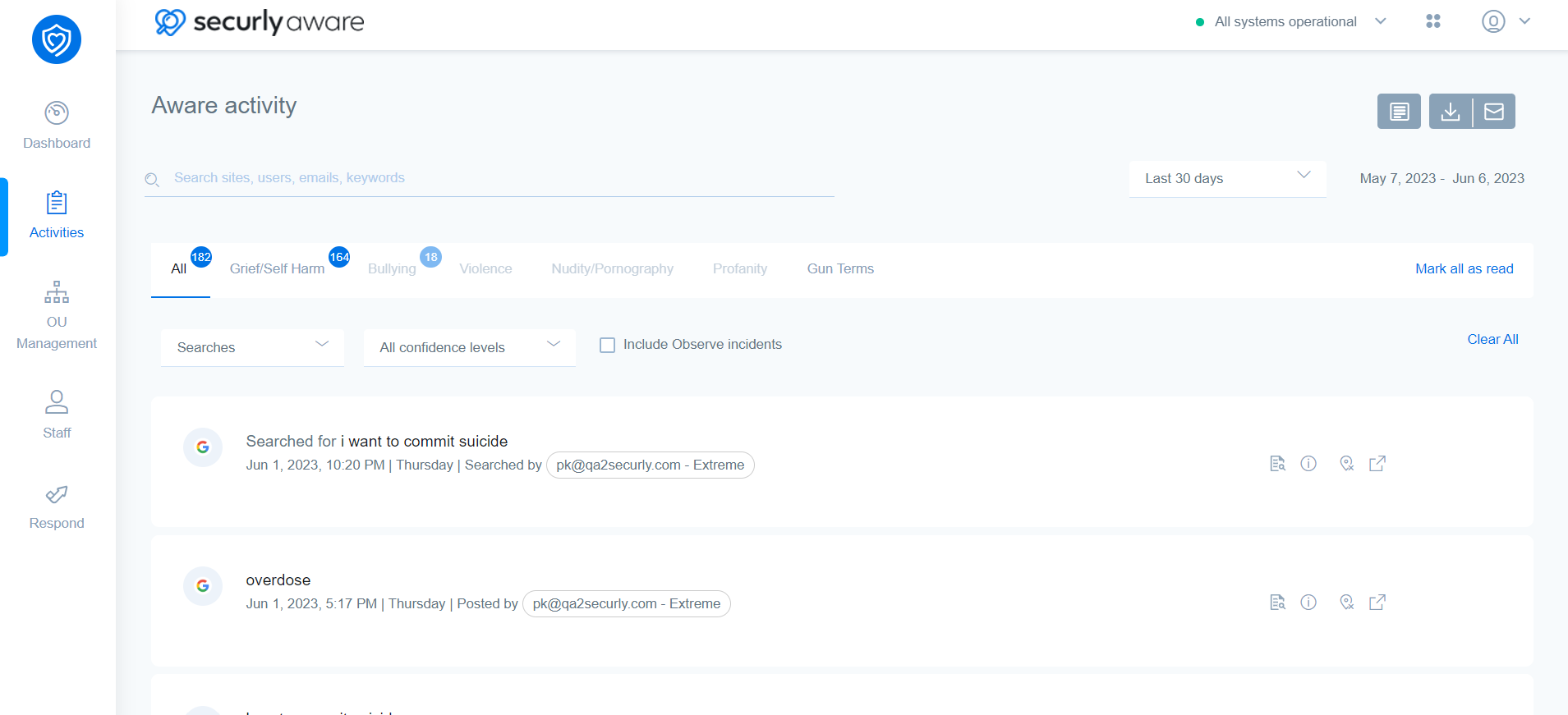Click the 164 badge on Grief/Self Harm tab
Screen dimensions: 1568x715
click(x=339, y=257)
